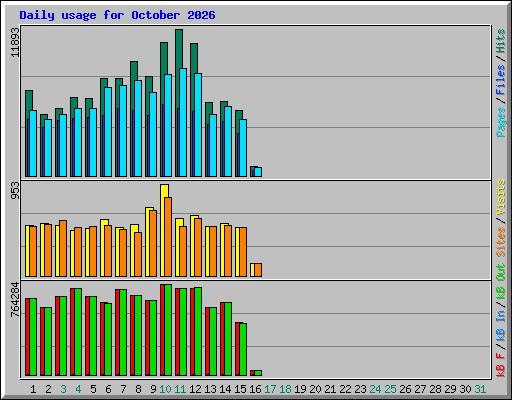Click day 16 on the x-axis
The height and width of the screenshot is (400, 512).
pyautogui.click(x=255, y=389)
